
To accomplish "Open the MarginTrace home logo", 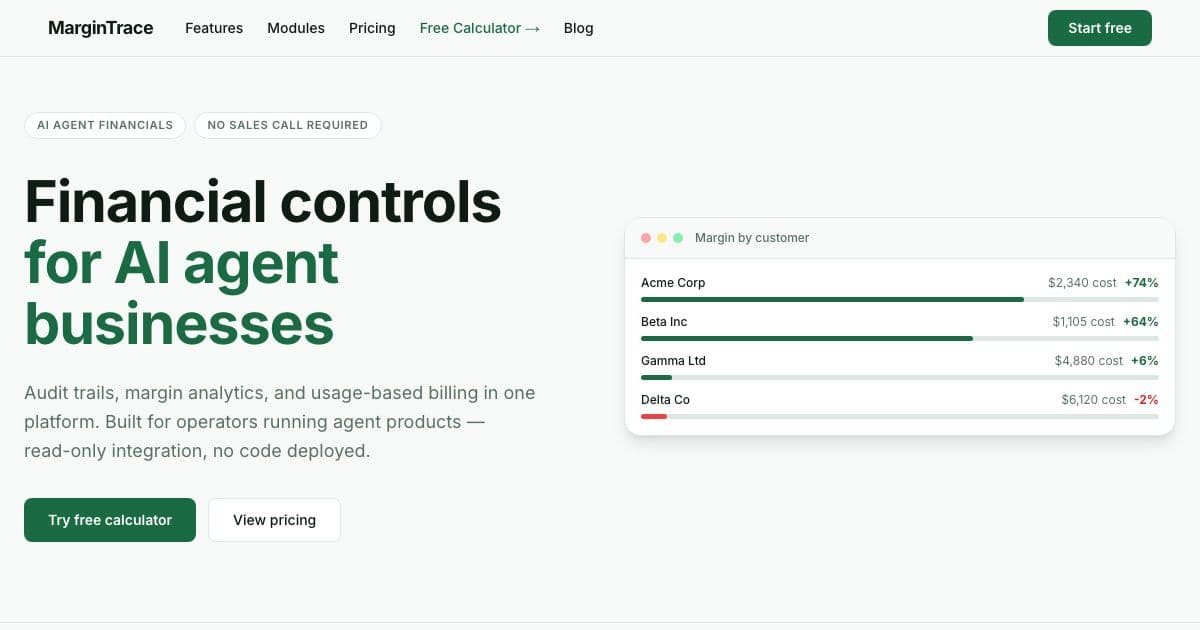I will 100,28.
